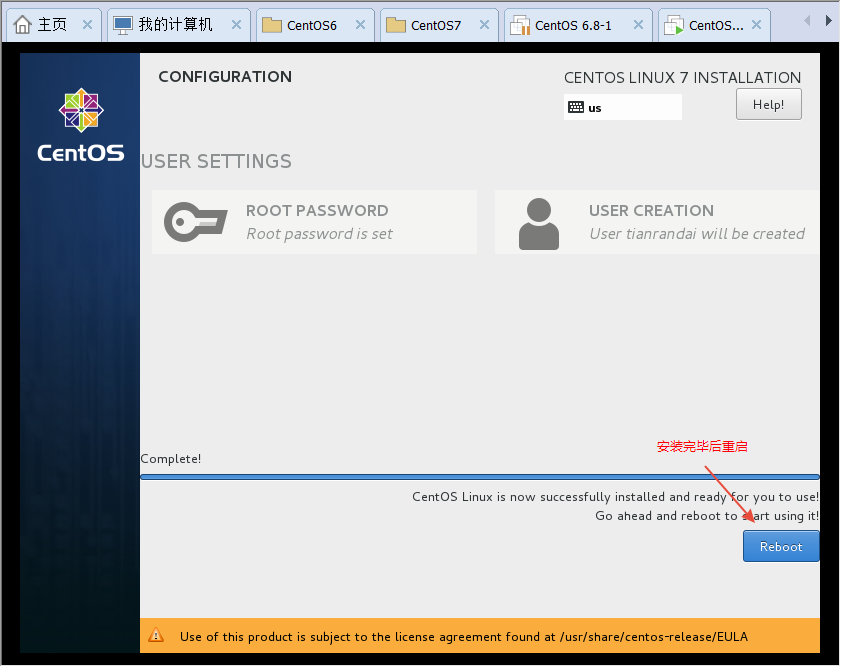Click the CENTOS LINUX 7 INSTALLATION title

coord(682,78)
